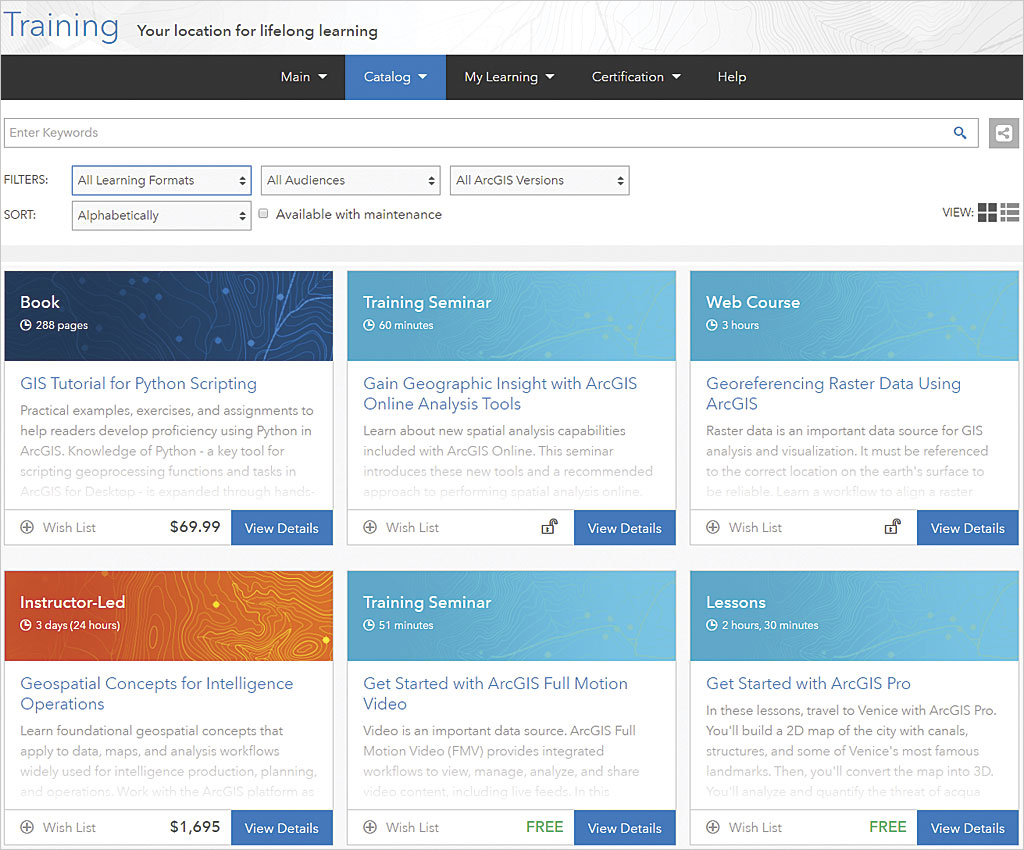
Task: Open the Alphabetically sort dropdown
Action: click(161, 215)
